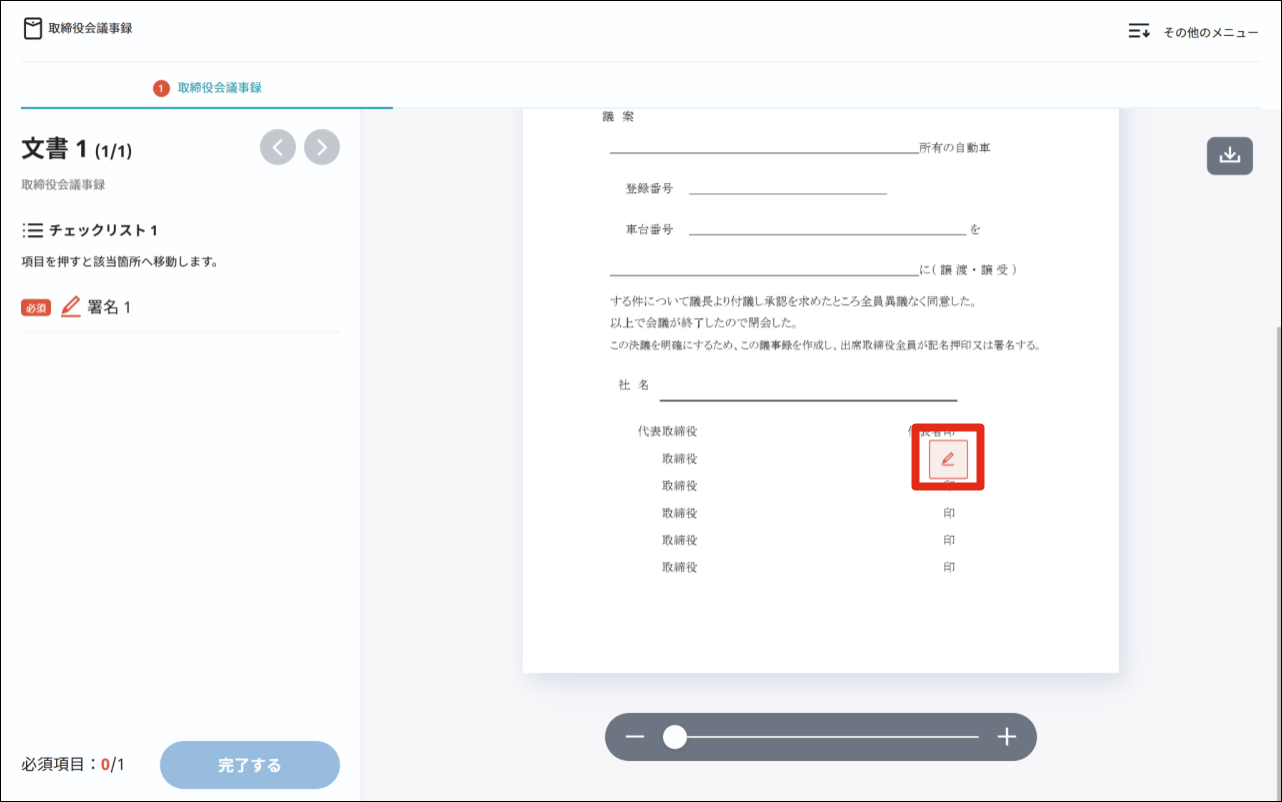Go to the previous document with left arrow
This screenshot has height=802, width=1282.
tap(278, 147)
